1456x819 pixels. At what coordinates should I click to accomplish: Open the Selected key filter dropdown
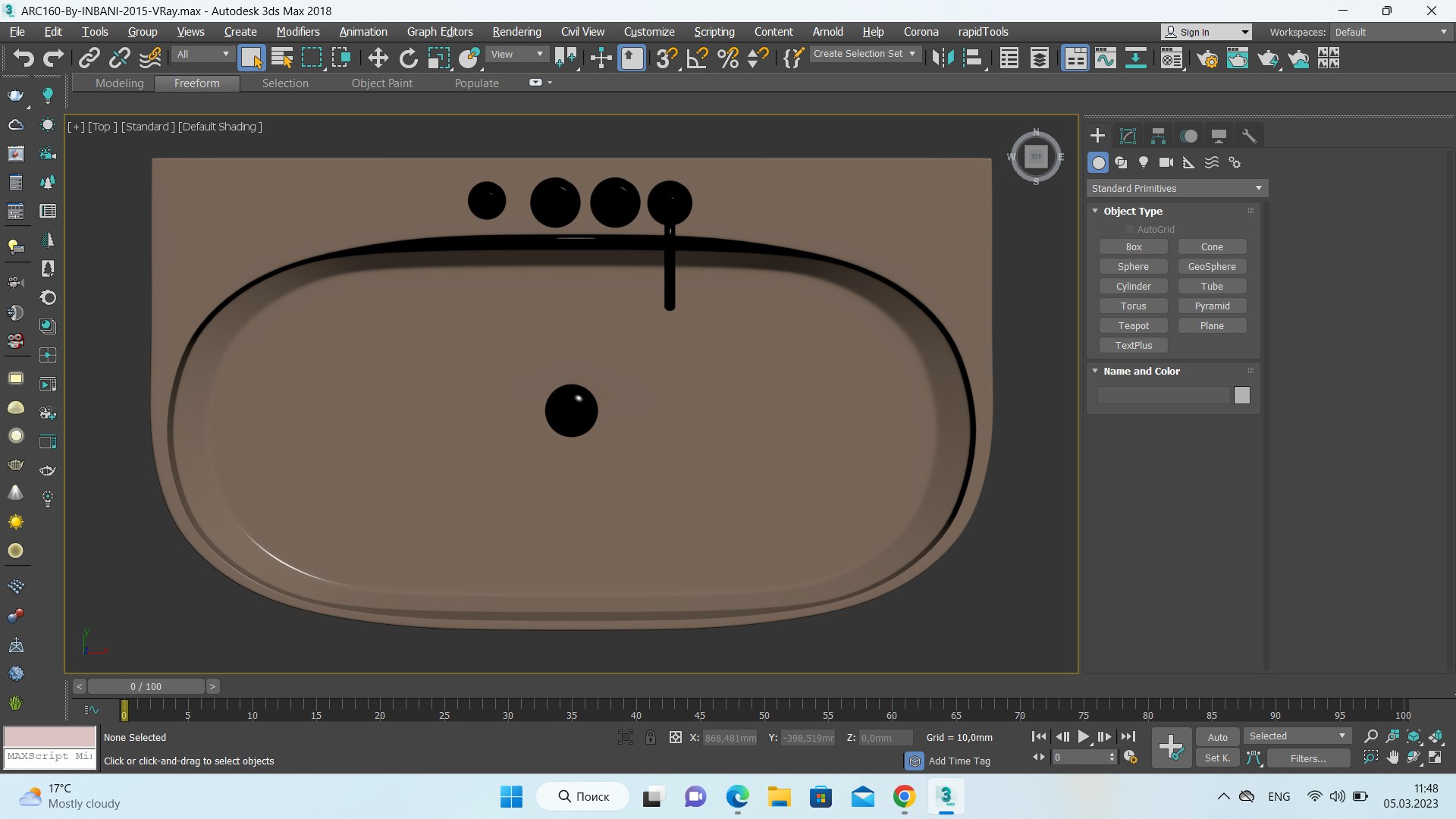pyautogui.click(x=1298, y=736)
